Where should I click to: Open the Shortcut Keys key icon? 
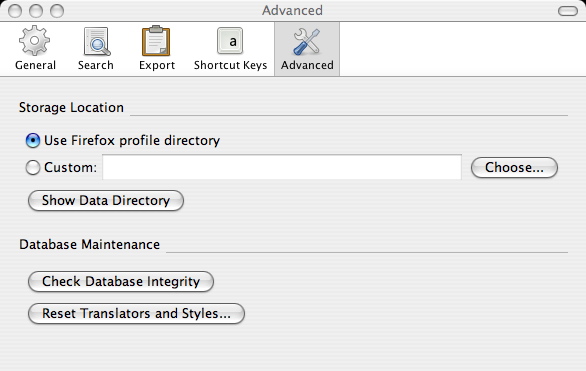230,41
